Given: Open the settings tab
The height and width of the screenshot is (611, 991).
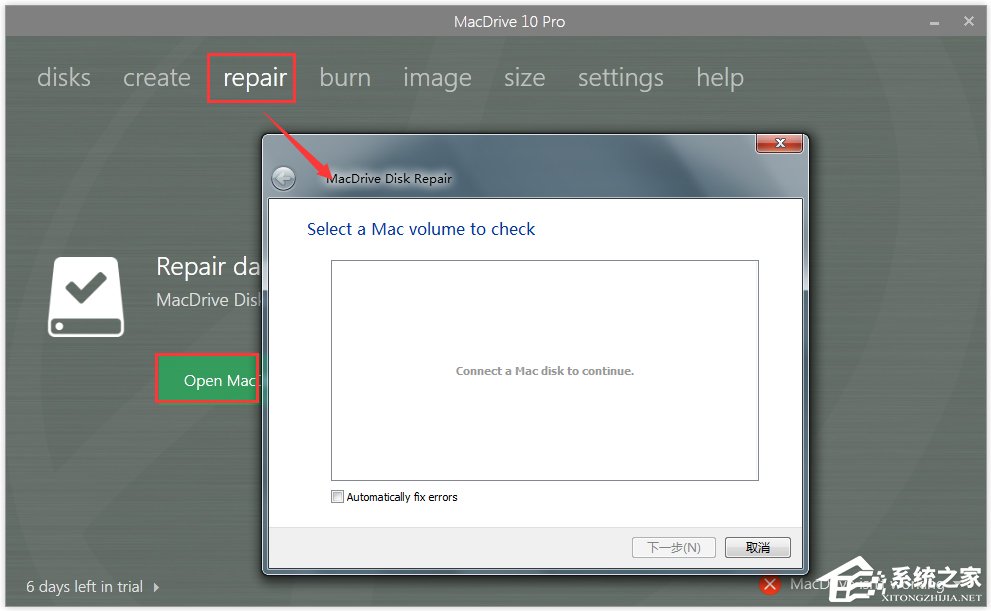Looking at the screenshot, I should click(621, 78).
